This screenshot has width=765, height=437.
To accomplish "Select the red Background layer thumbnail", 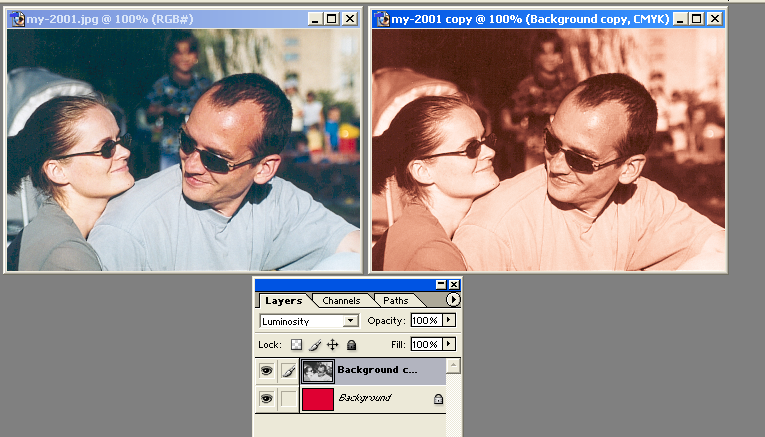I will point(317,398).
